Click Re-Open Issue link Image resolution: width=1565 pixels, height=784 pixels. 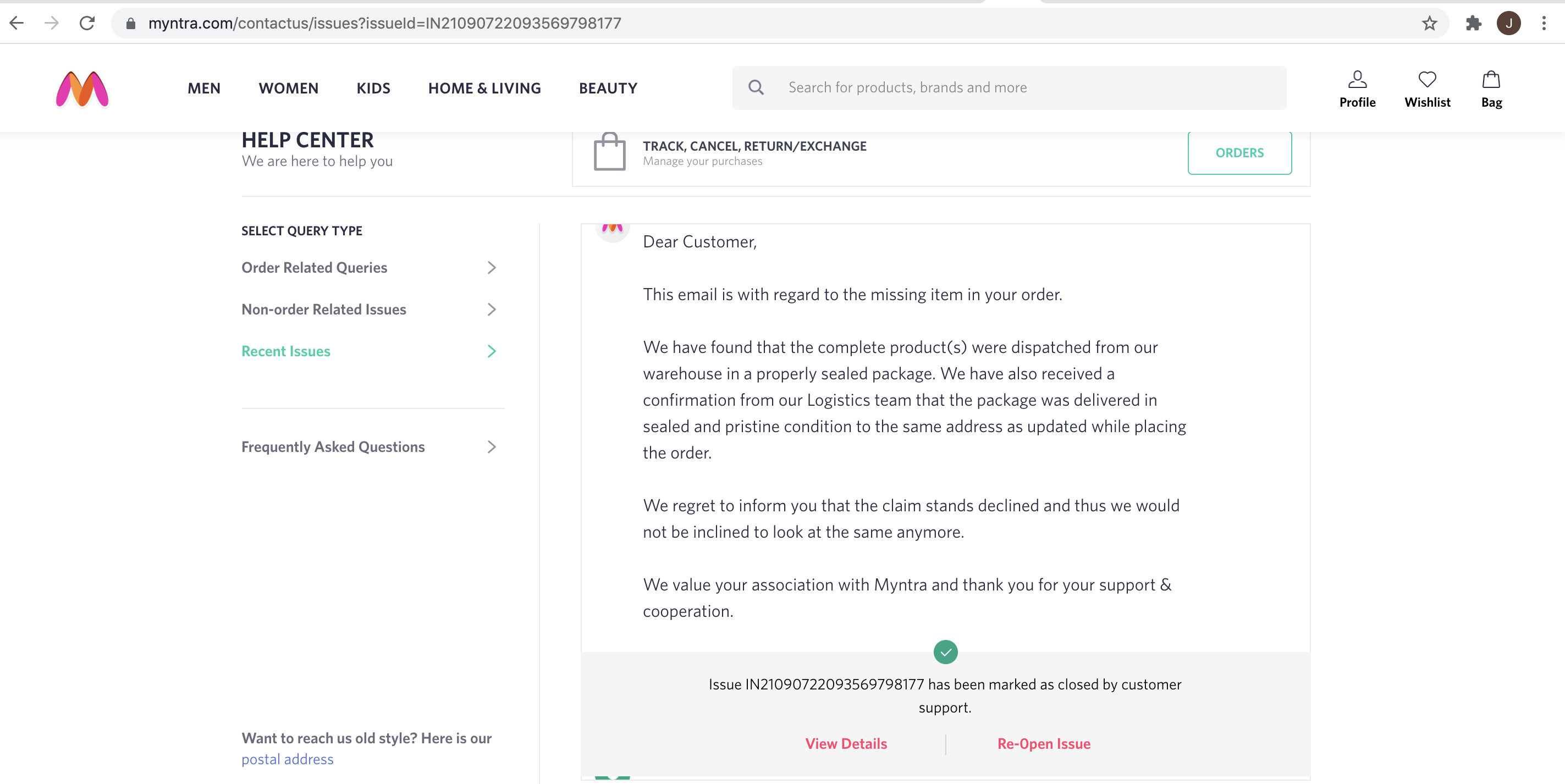1043,744
